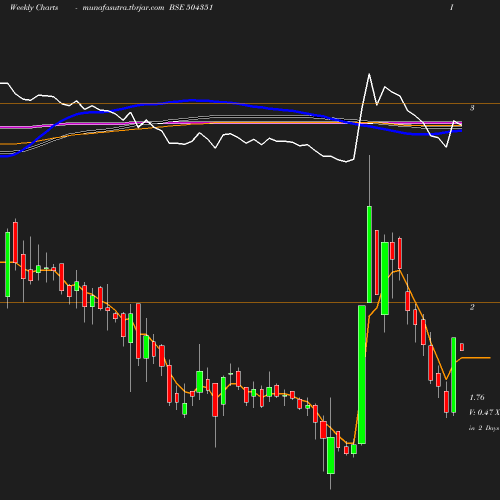Screen dimensions: 500x500
Task: Click the tallest green candlestick with long upper wick
Action: [369, 254]
